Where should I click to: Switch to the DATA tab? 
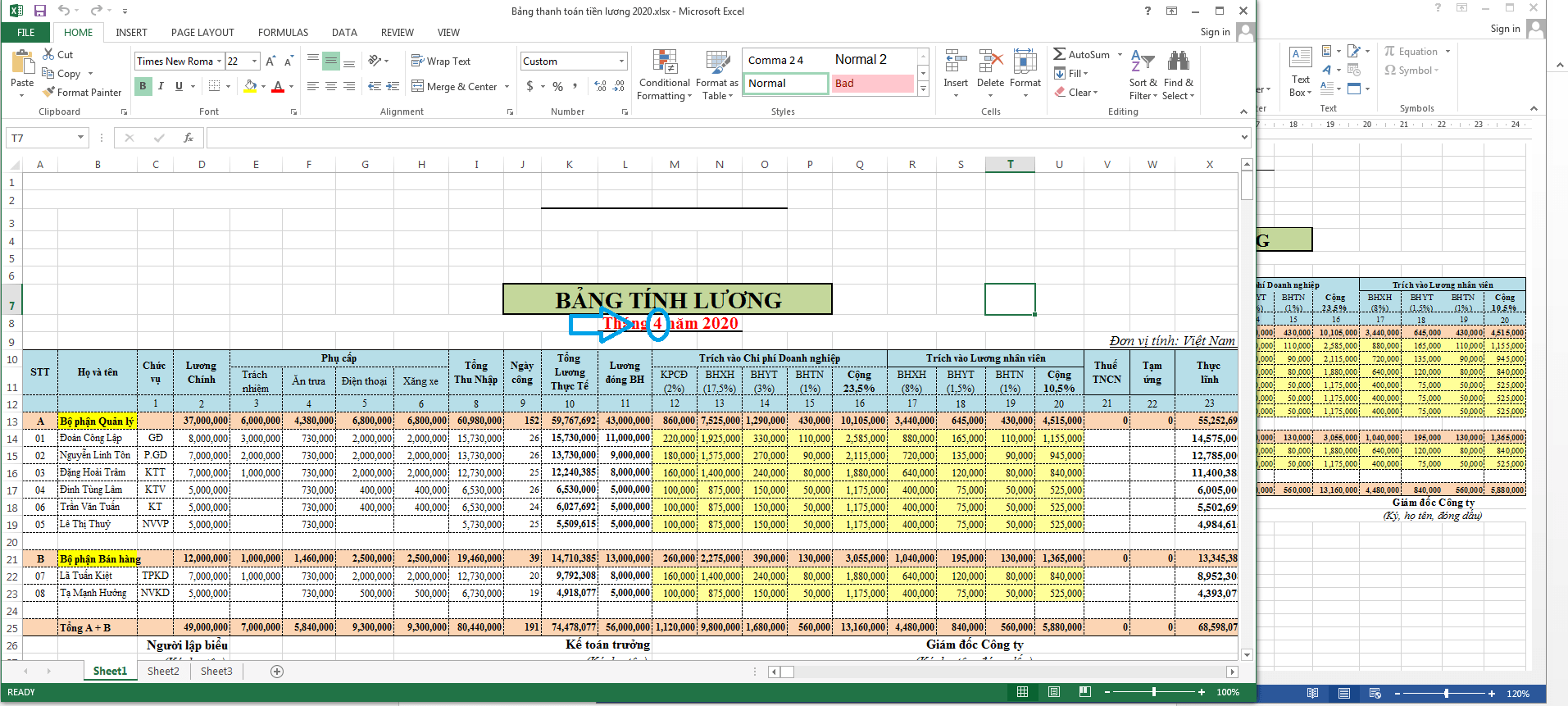tap(344, 33)
